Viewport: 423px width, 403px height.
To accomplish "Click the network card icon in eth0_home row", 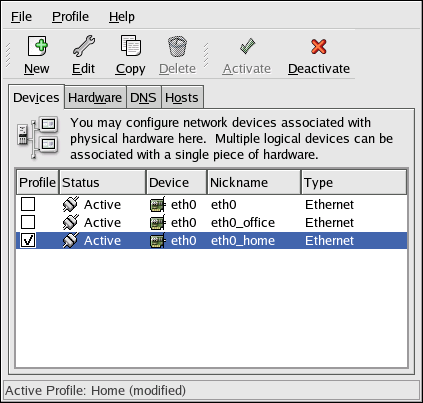I will click(x=157, y=241).
